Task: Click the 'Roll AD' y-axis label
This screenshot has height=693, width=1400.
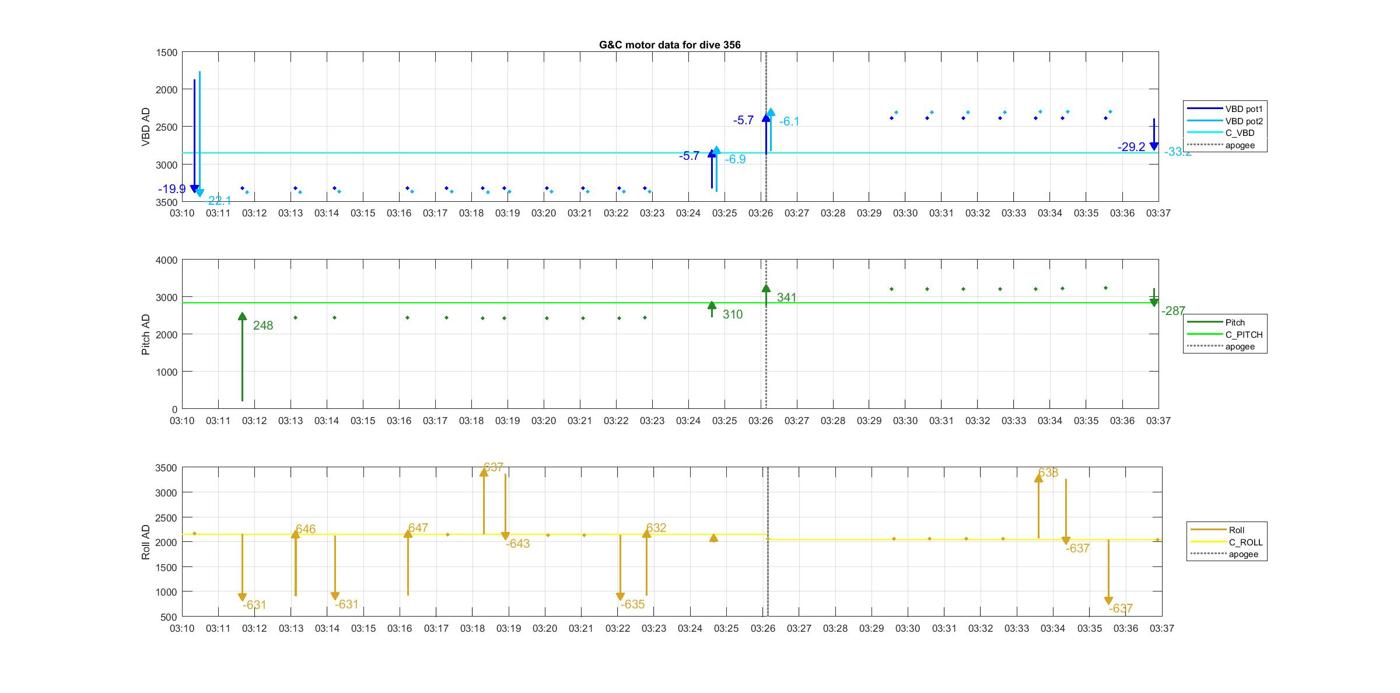Action: pyautogui.click(x=146, y=541)
